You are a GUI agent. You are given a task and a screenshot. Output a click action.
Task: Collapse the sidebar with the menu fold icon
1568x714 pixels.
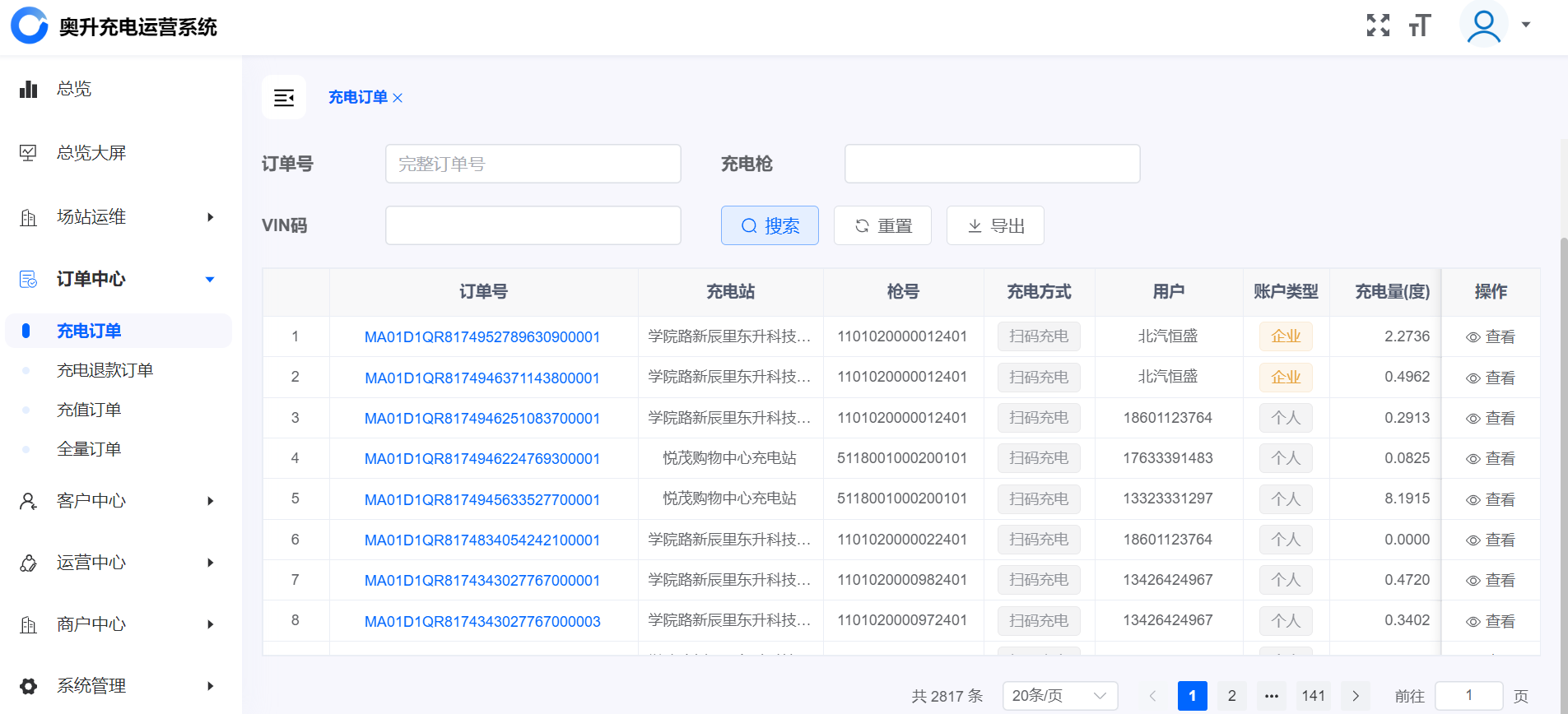(x=284, y=98)
